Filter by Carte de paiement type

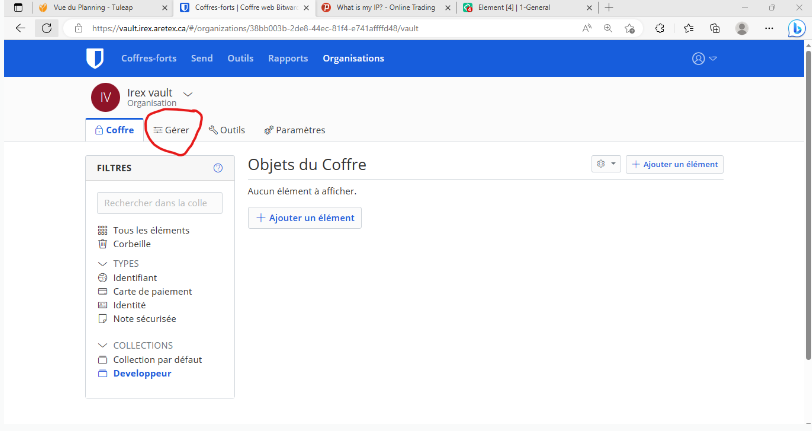(x=145, y=292)
